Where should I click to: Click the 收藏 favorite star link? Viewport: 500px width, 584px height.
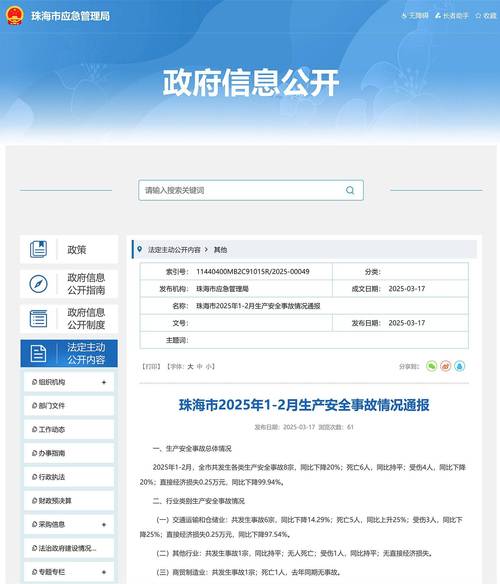click(486, 16)
